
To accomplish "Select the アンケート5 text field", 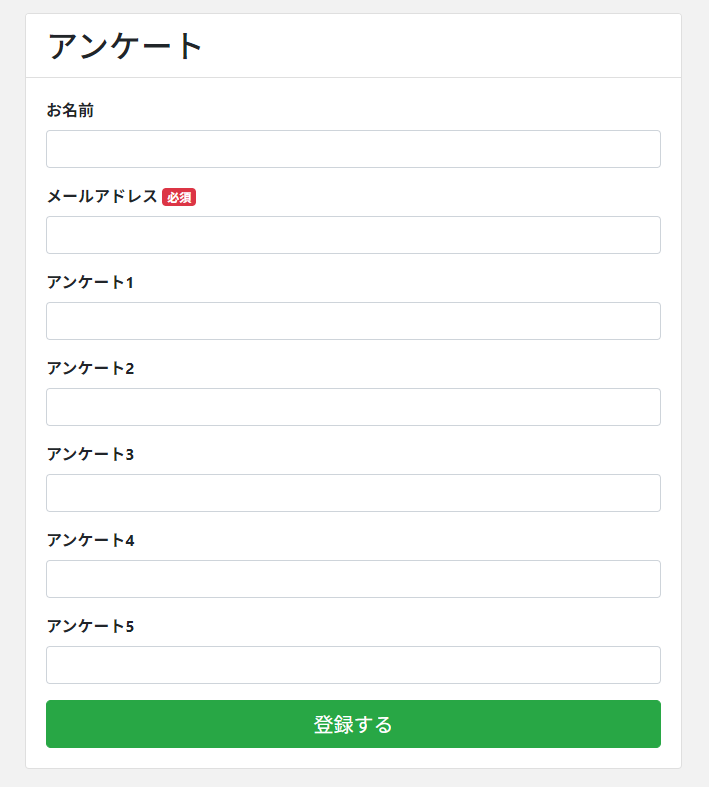I will point(353,665).
